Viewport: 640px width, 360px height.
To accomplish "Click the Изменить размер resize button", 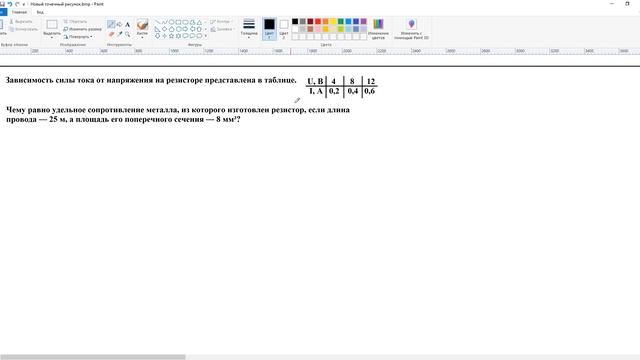I will pyautogui.click(x=82, y=29).
